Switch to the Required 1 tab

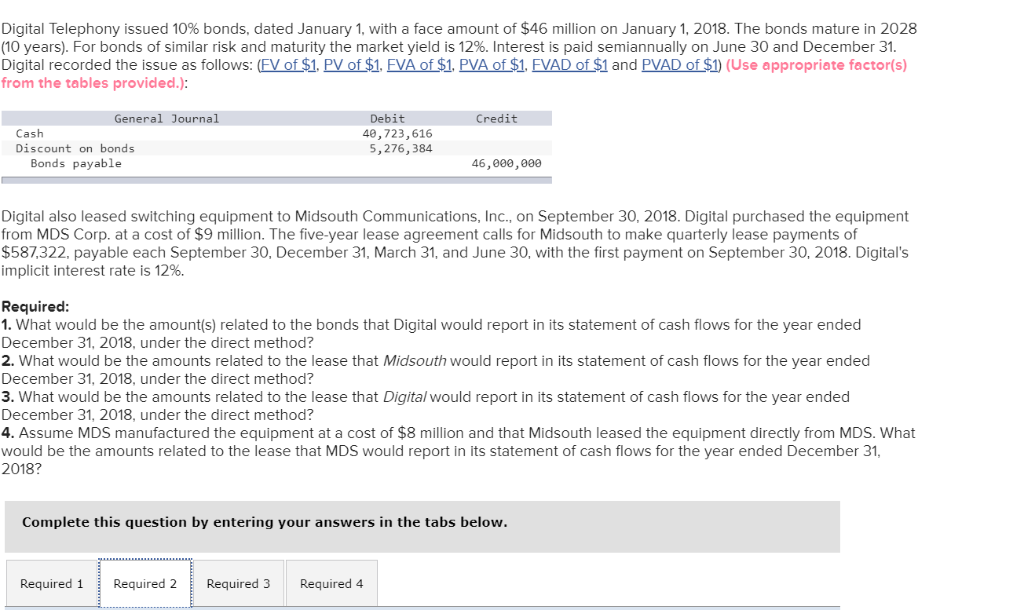tap(51, 583)
